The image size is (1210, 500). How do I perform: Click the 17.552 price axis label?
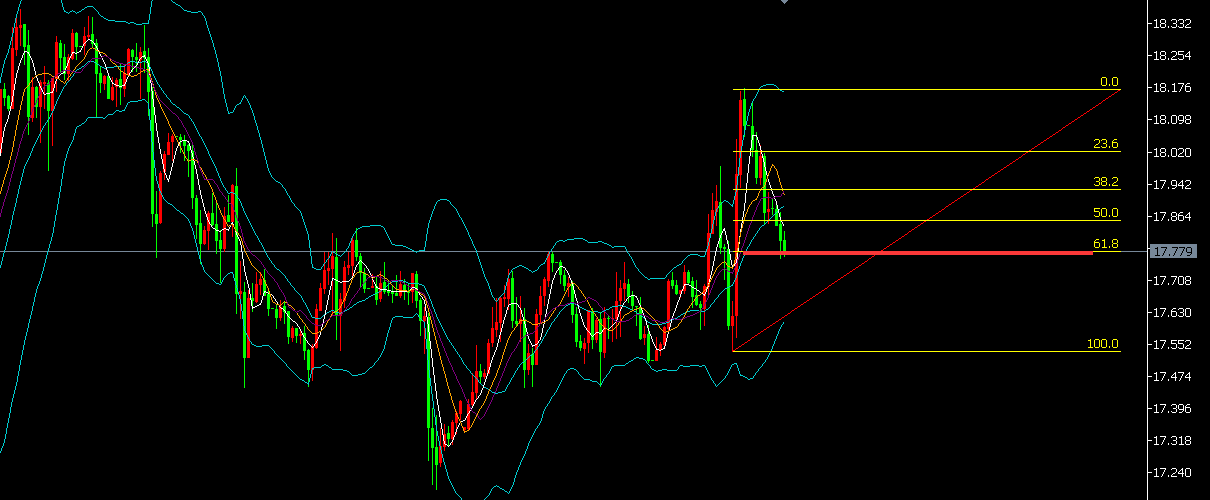point(1172,344)
